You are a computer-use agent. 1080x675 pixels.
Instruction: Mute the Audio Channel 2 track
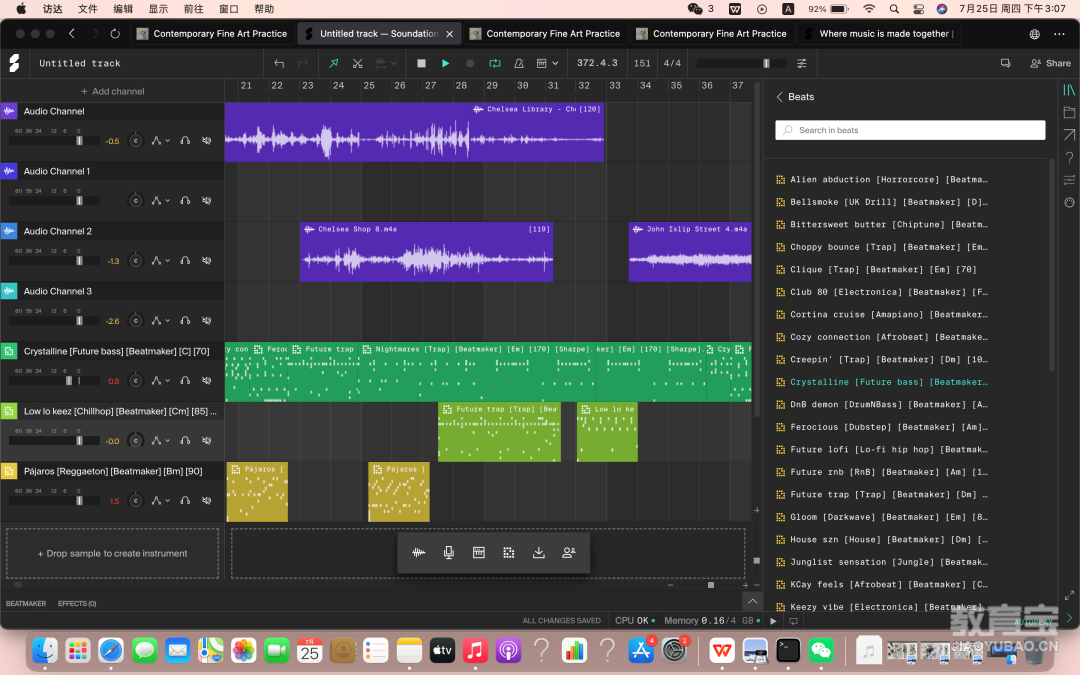(207, 260)
